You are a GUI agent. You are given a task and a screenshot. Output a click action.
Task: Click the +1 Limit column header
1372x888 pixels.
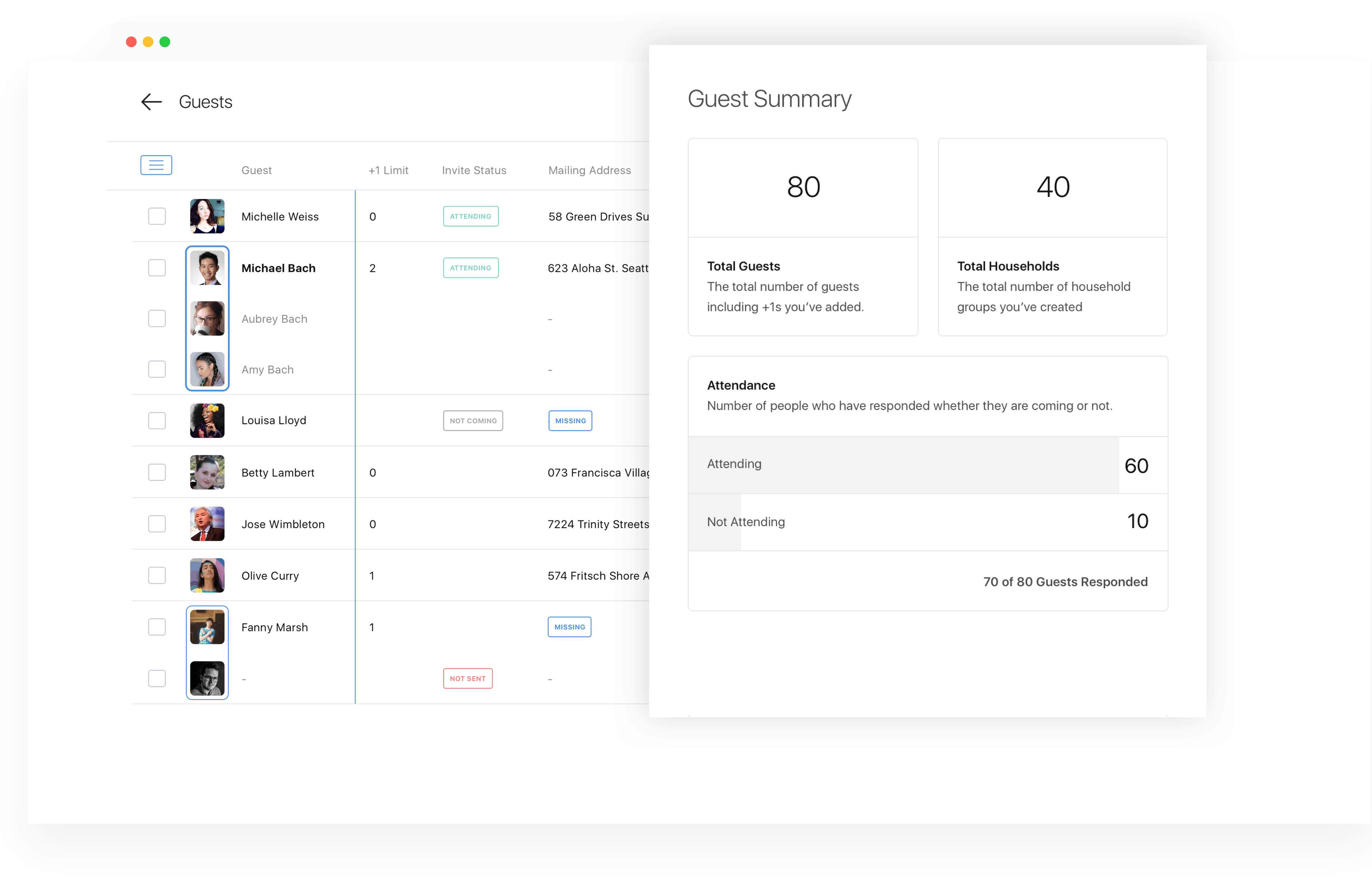pyautogui.click(x=388, y=170)
